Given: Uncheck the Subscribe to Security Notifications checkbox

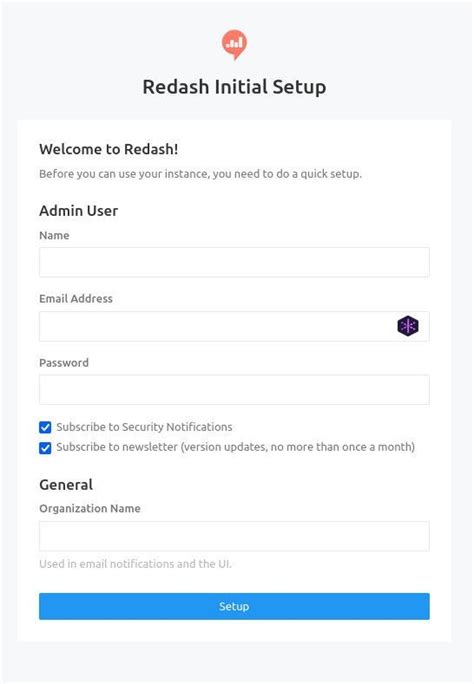Looking at the screenshot, I should point(45,427).
